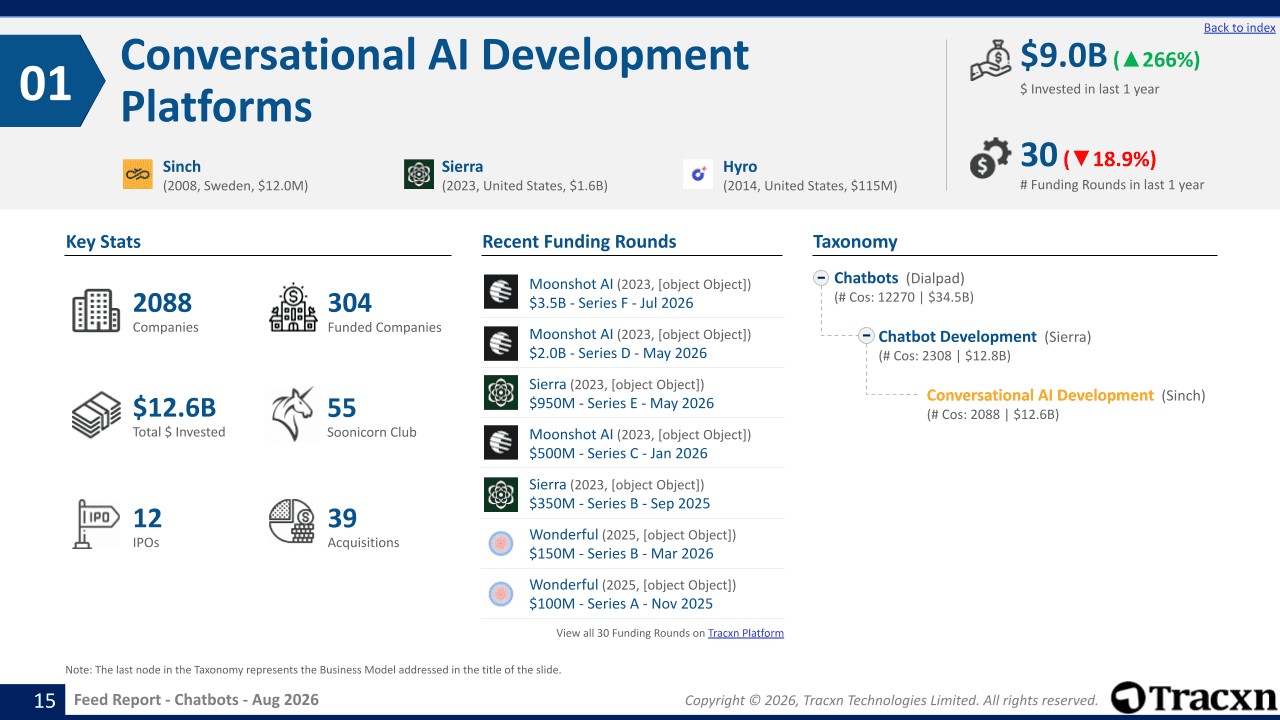
Task: Open the Sinch company name in header
Action: [x=182, y=167]
